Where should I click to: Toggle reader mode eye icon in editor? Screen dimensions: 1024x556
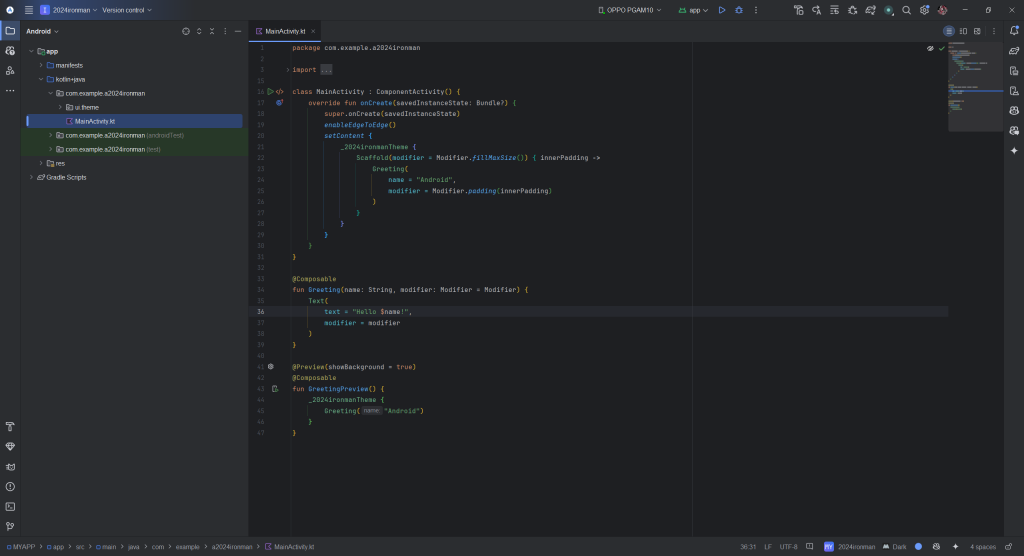pyautogui.click(x=930, y=48)
